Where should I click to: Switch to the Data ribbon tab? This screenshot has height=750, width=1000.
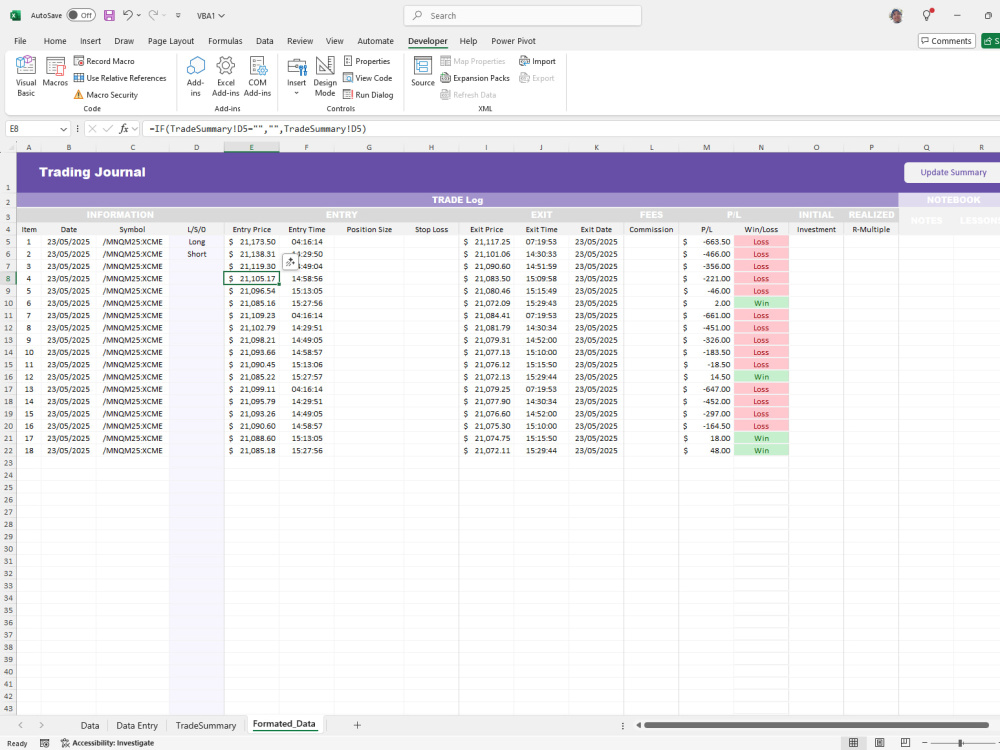click(265, 41)
